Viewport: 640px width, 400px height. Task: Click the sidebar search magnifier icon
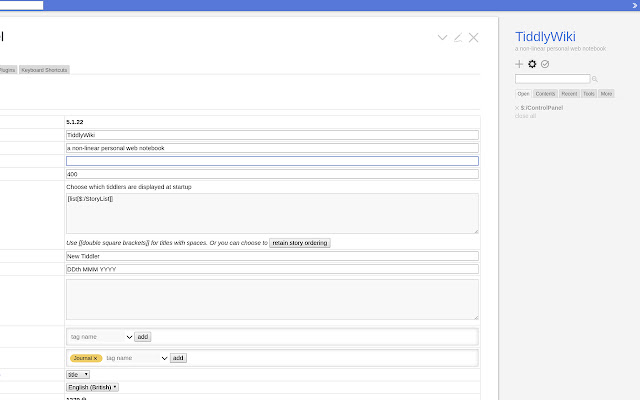(x=595, y=79)
